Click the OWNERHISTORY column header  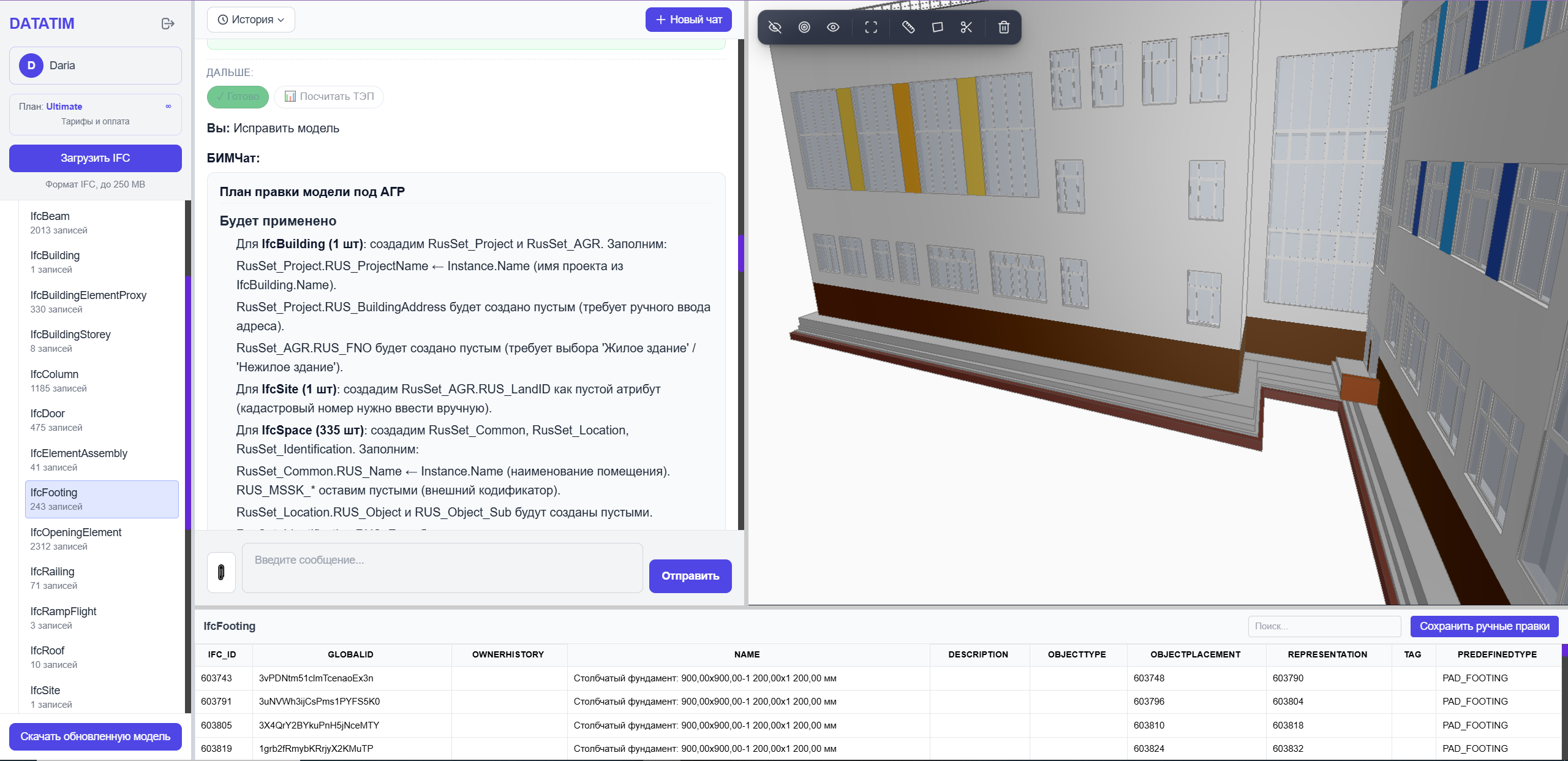point(508,654)
